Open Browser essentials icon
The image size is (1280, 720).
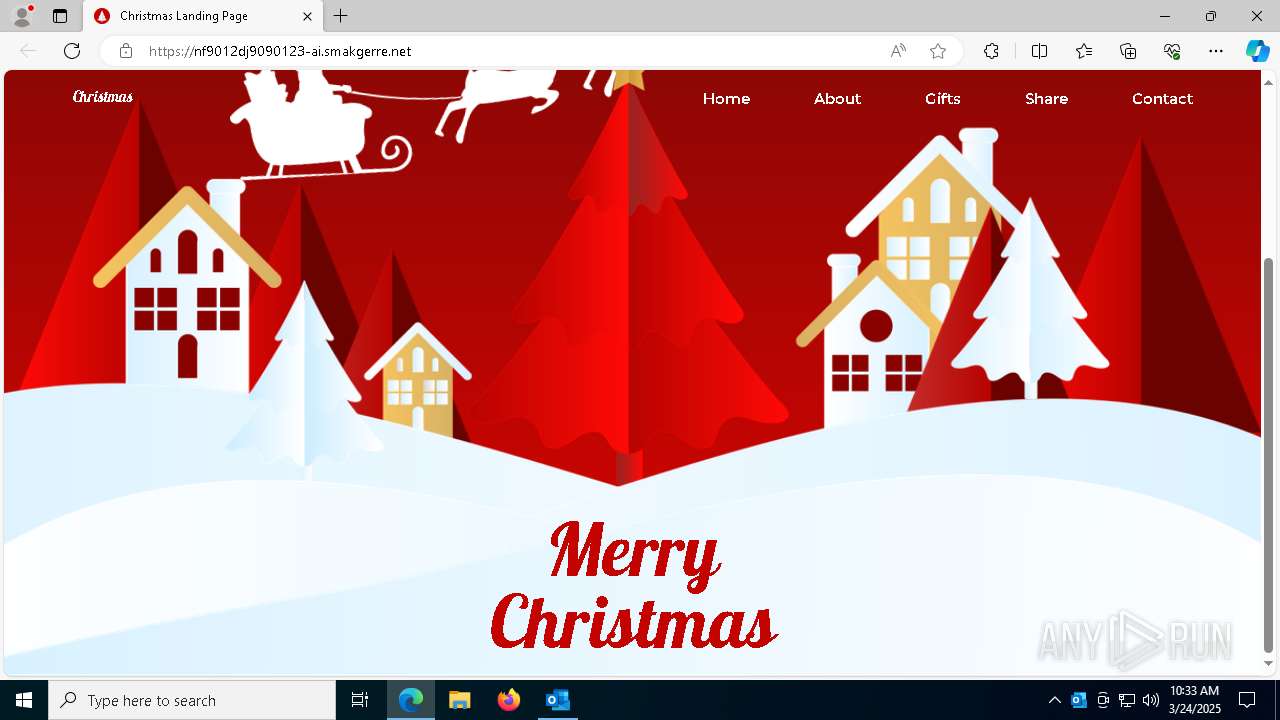(1172, 51)
